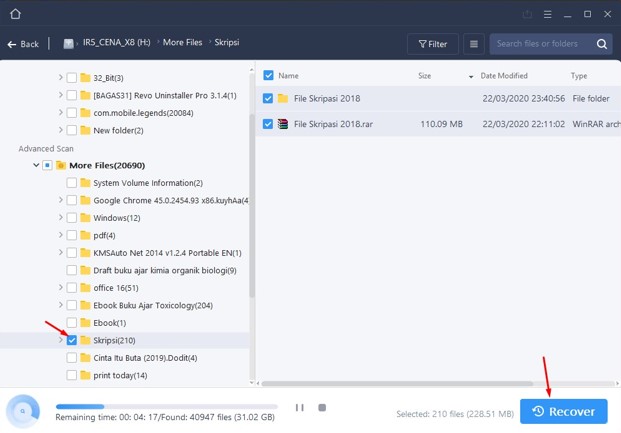Select the office 16(51) folder icon
This screenshot has width=621, height=433.
coord(85,288)
